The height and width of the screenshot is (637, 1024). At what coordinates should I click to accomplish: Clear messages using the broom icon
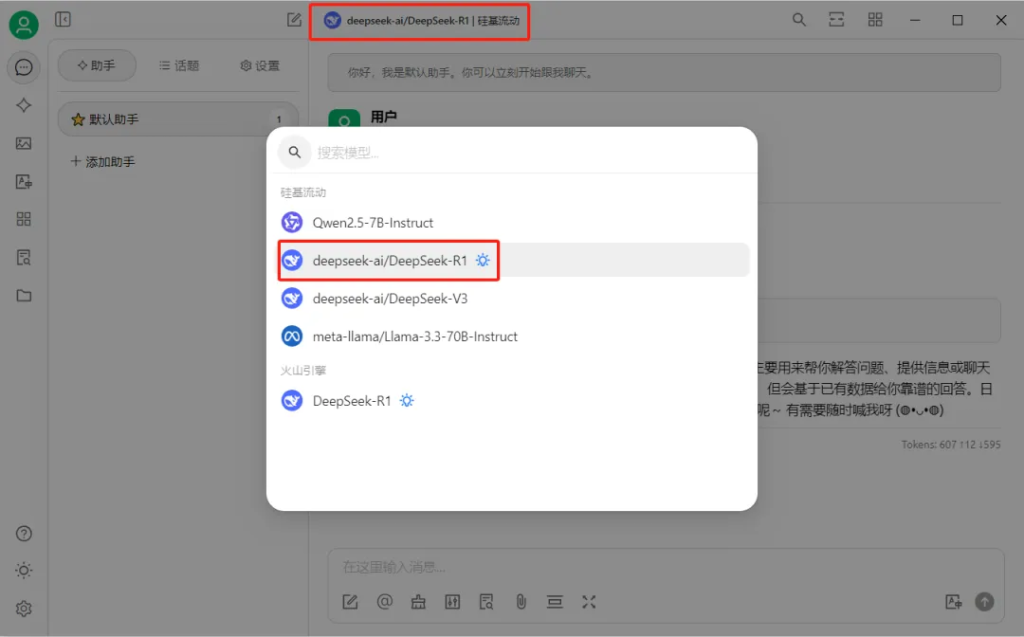[418, 602]
